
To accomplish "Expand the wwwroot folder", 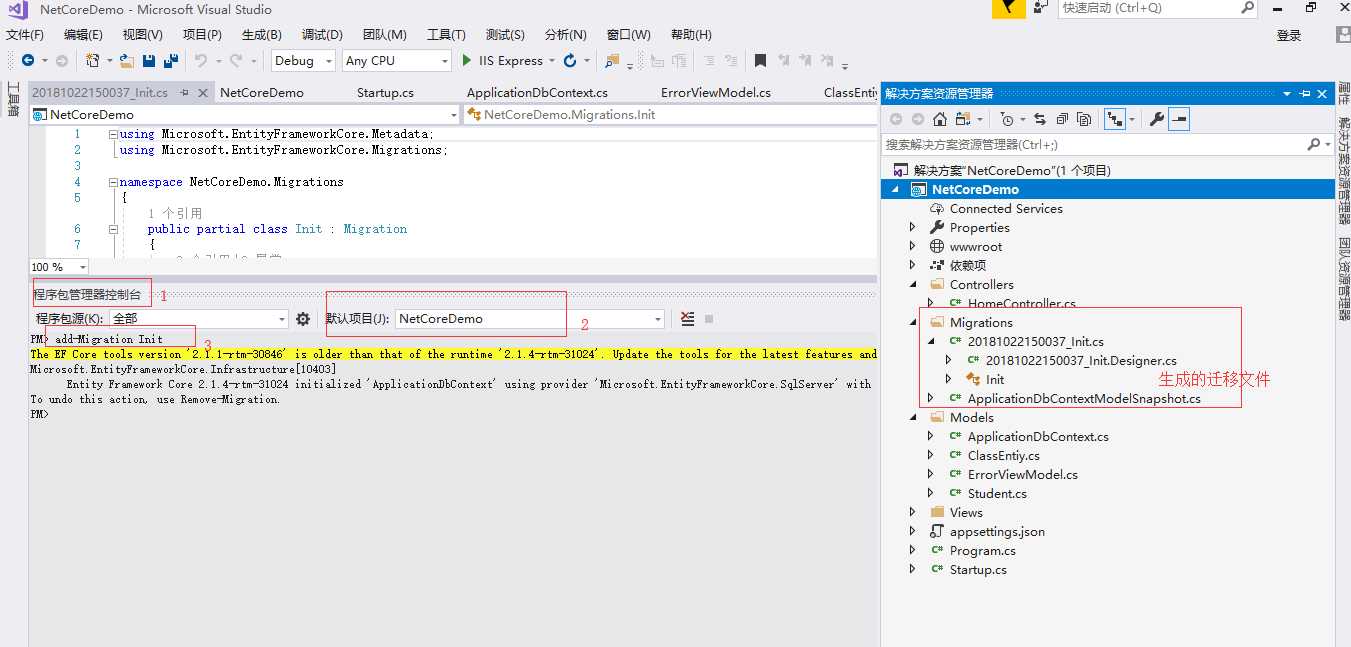I will click(x=912, y=247).
